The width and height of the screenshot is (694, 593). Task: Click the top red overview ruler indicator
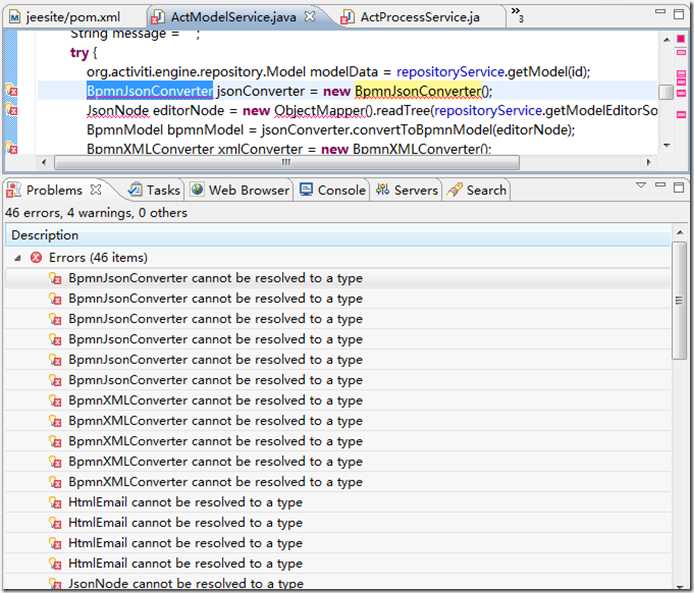click(681, 39)
